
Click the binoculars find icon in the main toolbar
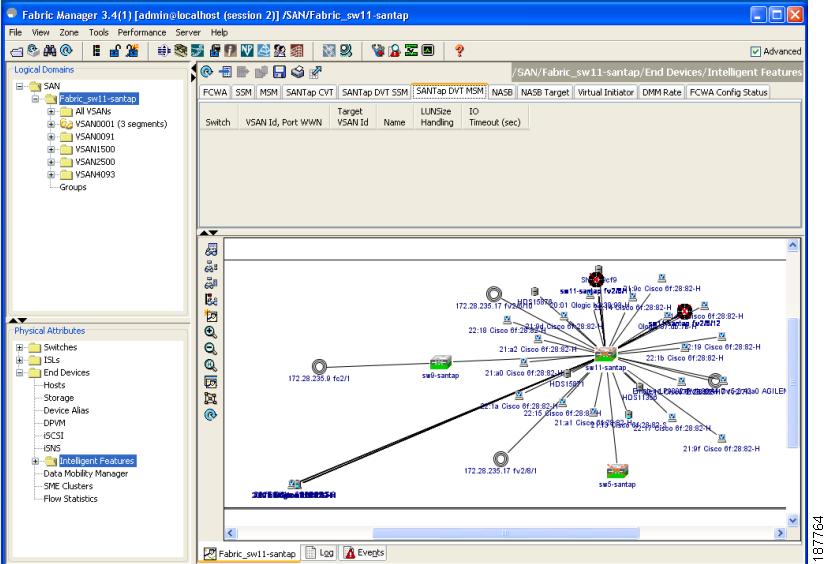click(x=50, y=51)
